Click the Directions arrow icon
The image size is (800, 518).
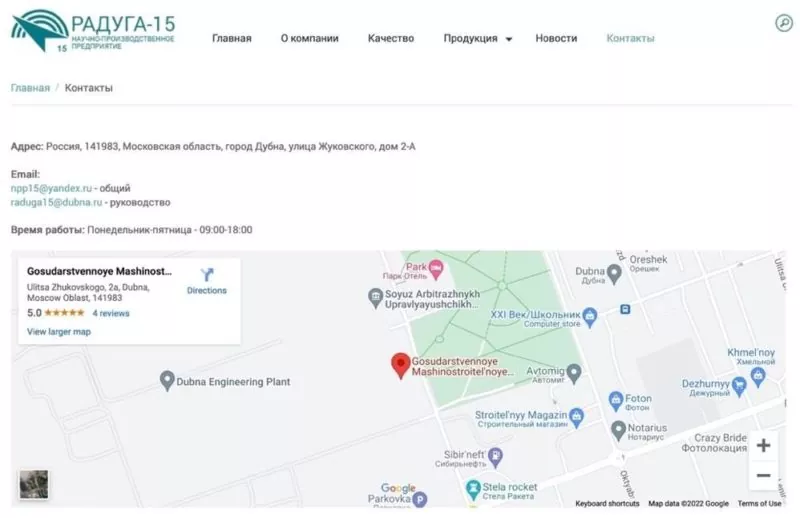click(x=207, y=275)
